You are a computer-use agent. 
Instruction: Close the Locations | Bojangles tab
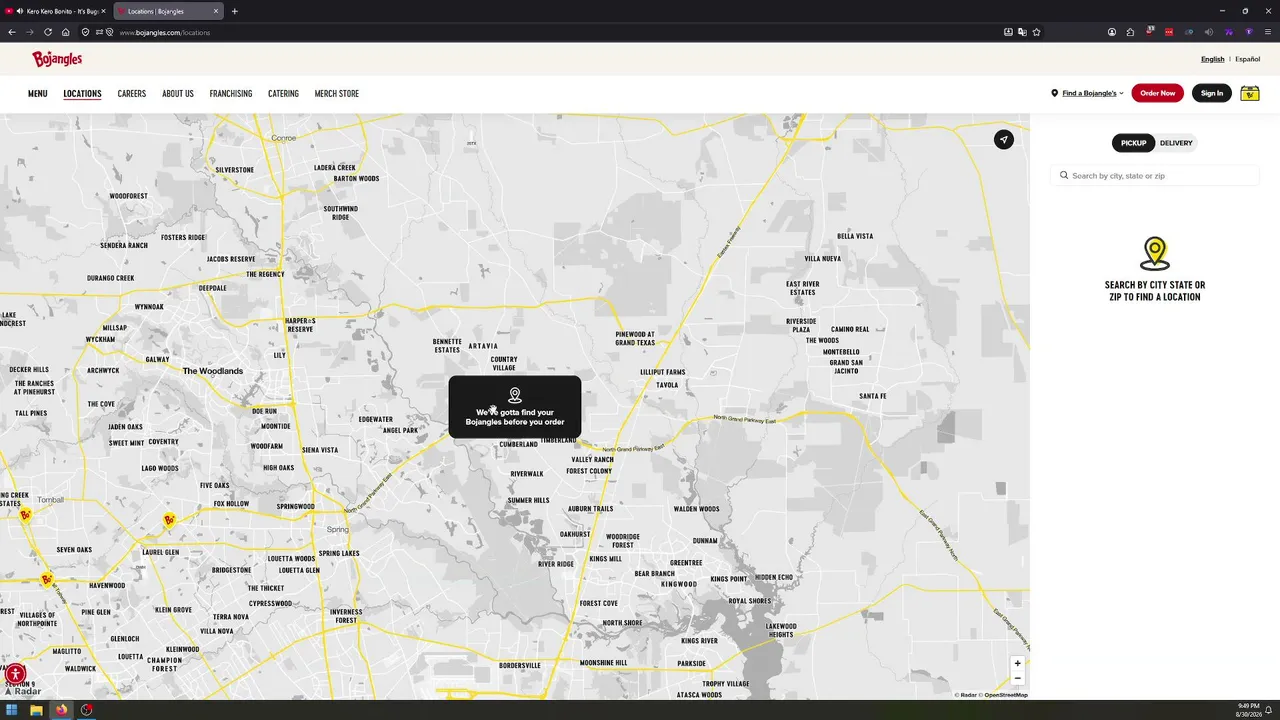(x=216, y=11)
